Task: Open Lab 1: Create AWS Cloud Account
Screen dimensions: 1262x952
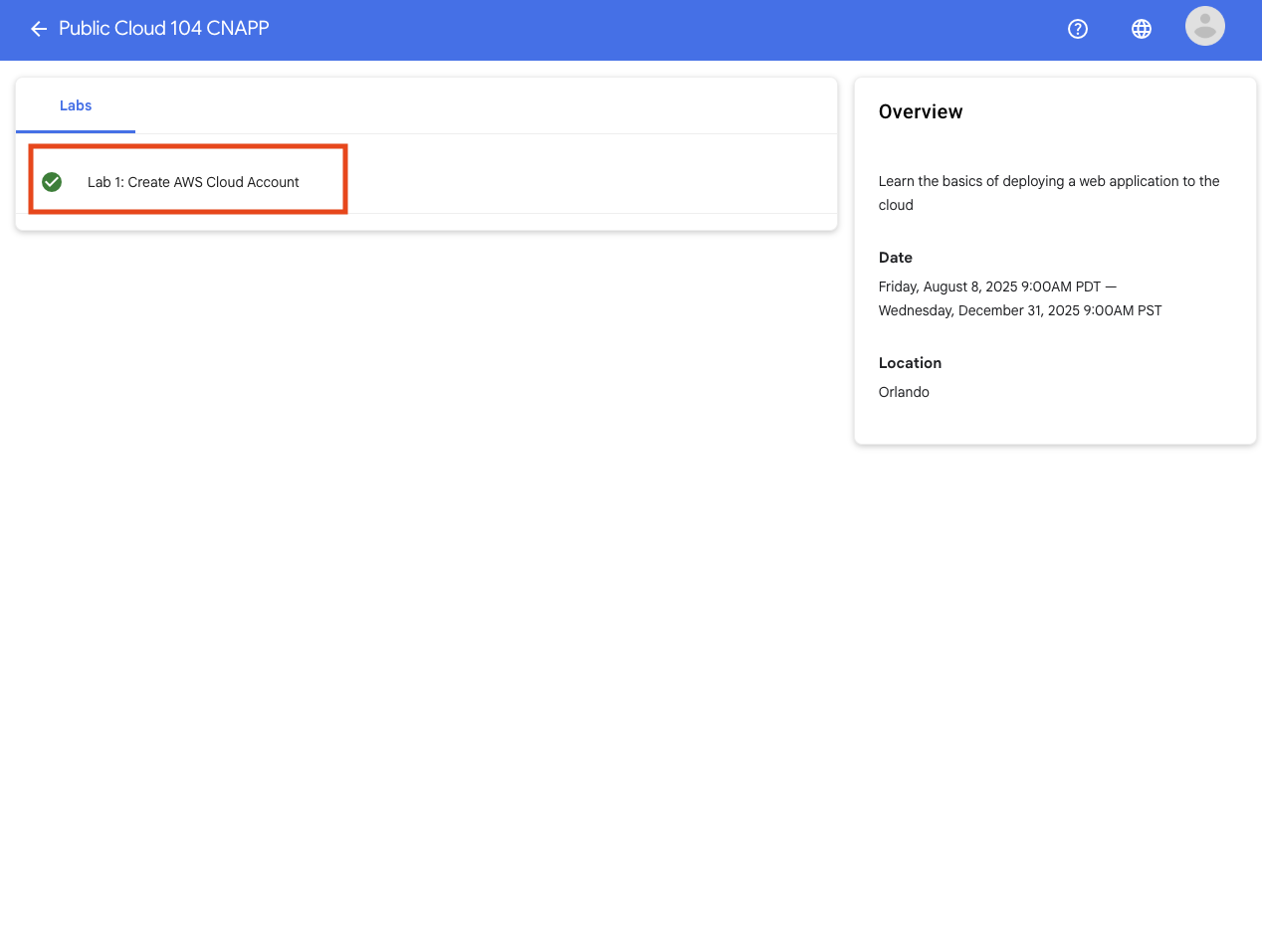Action: click(193, 182)
